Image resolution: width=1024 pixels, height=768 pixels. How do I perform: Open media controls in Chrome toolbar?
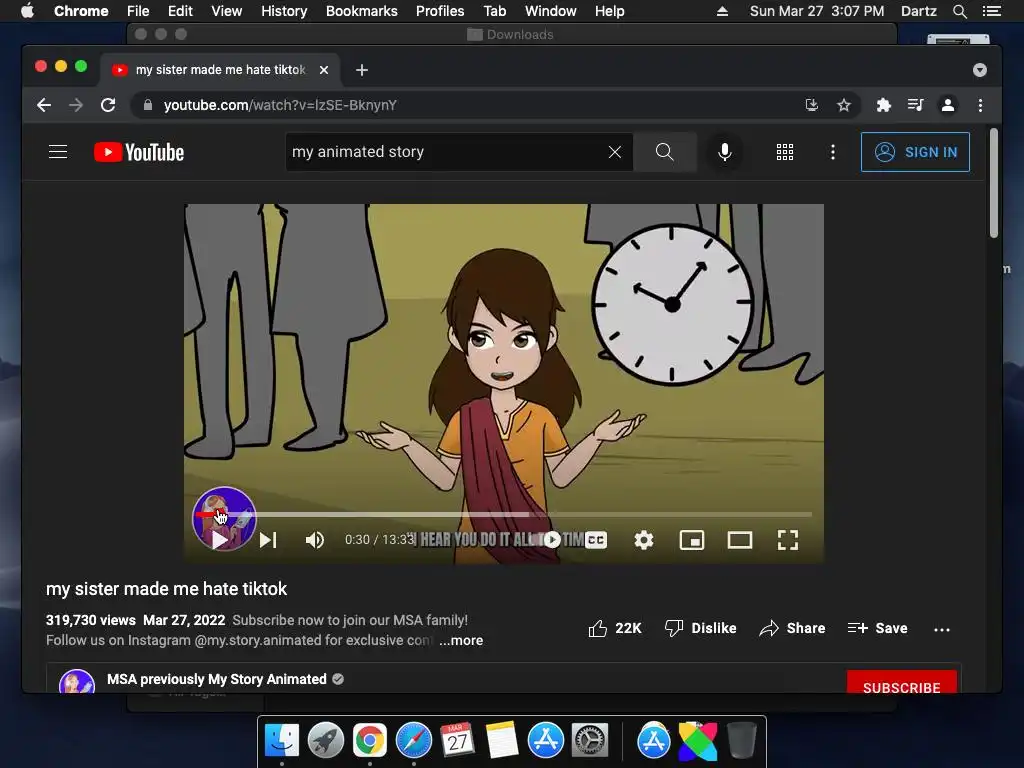click(916, 105)
